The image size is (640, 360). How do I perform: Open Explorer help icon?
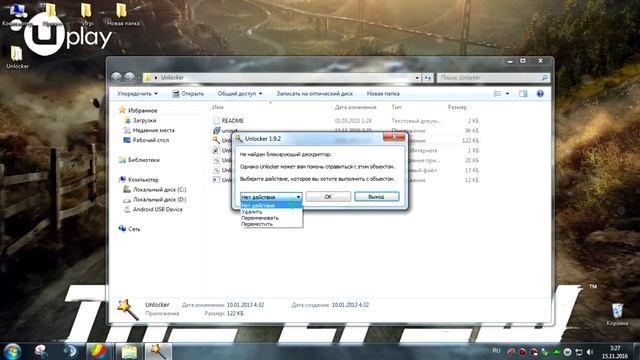(x=540, y=94)
